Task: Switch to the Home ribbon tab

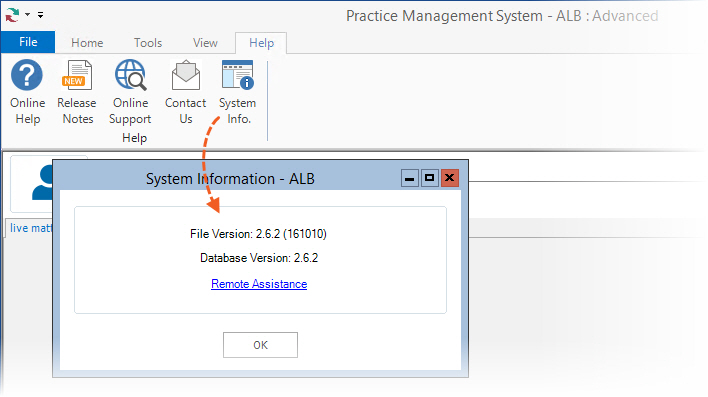Action: click(87, 43)
